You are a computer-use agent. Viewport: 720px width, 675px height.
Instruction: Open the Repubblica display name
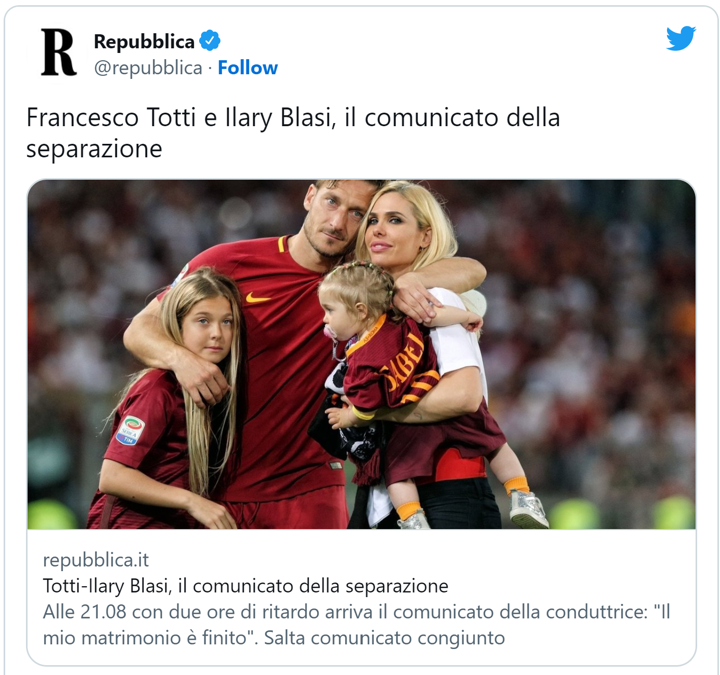pos(144,41)
